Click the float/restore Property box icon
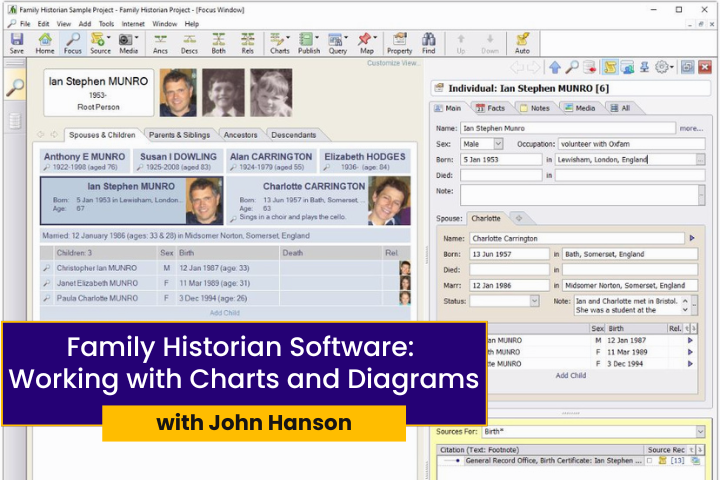Viewport: 720px width, 480px height. (687, 68)
